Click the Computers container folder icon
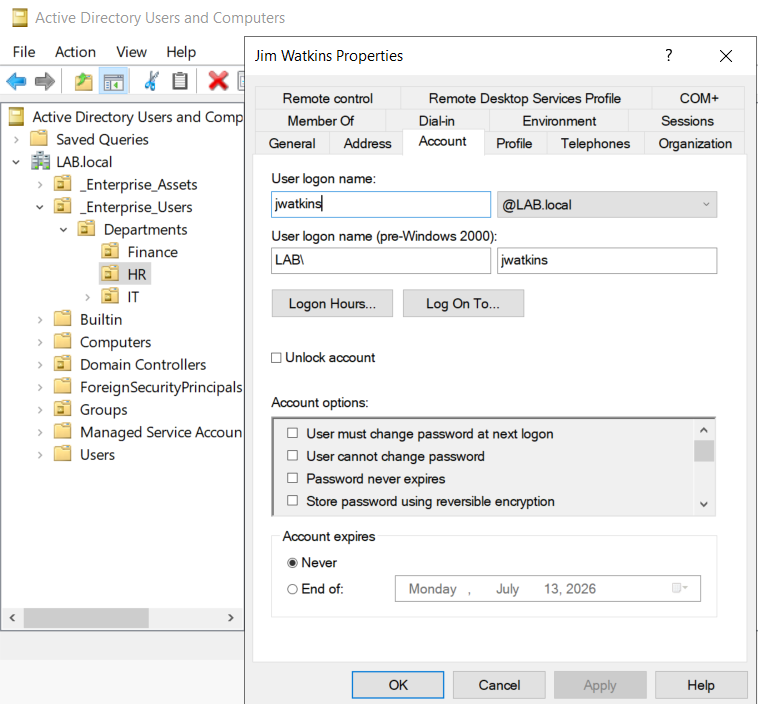The height and width of the screenshot is (704, 758). tap(63, 341)
